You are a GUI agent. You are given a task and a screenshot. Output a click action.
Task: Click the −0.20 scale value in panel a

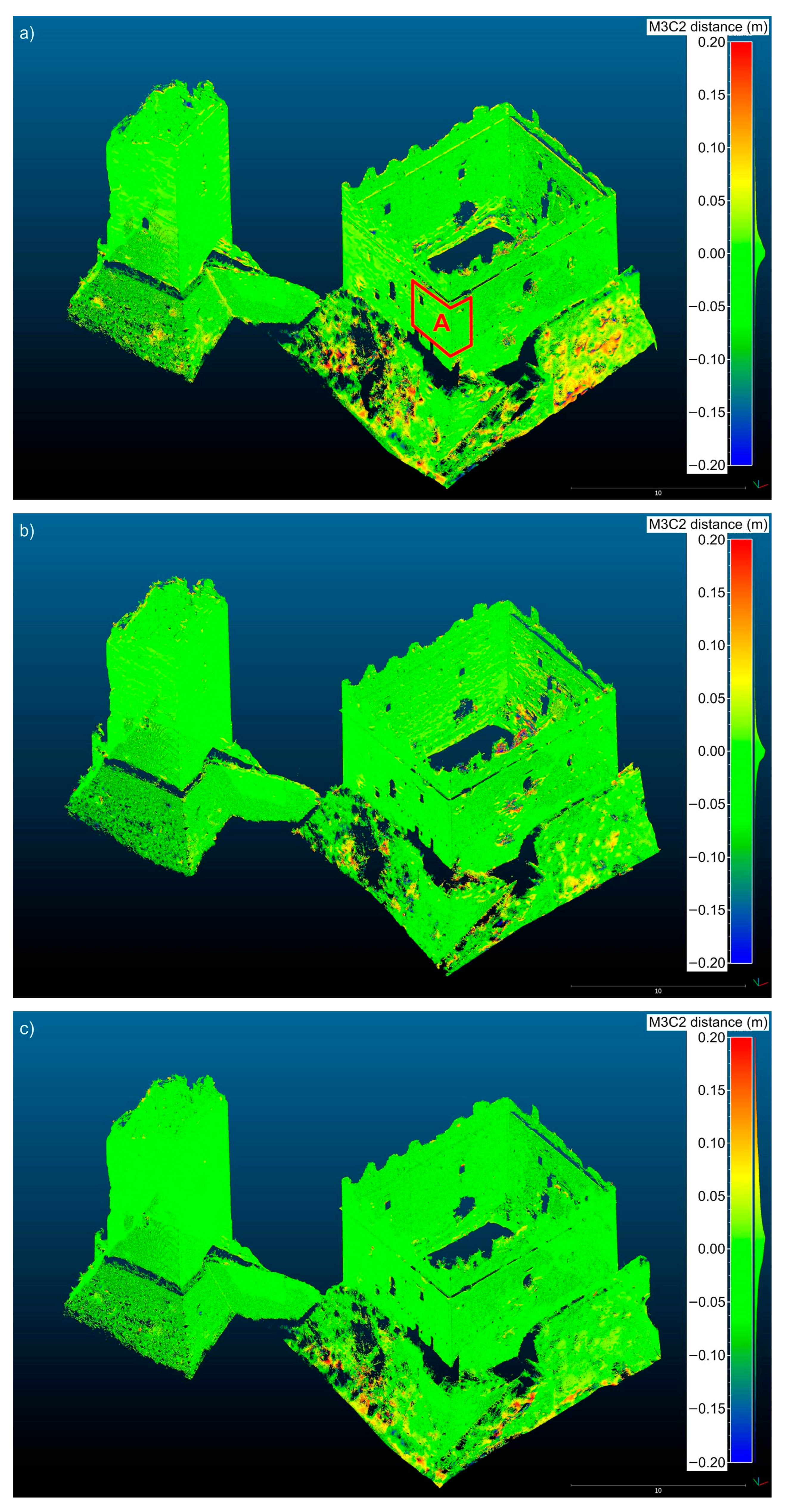coord(707,465)
